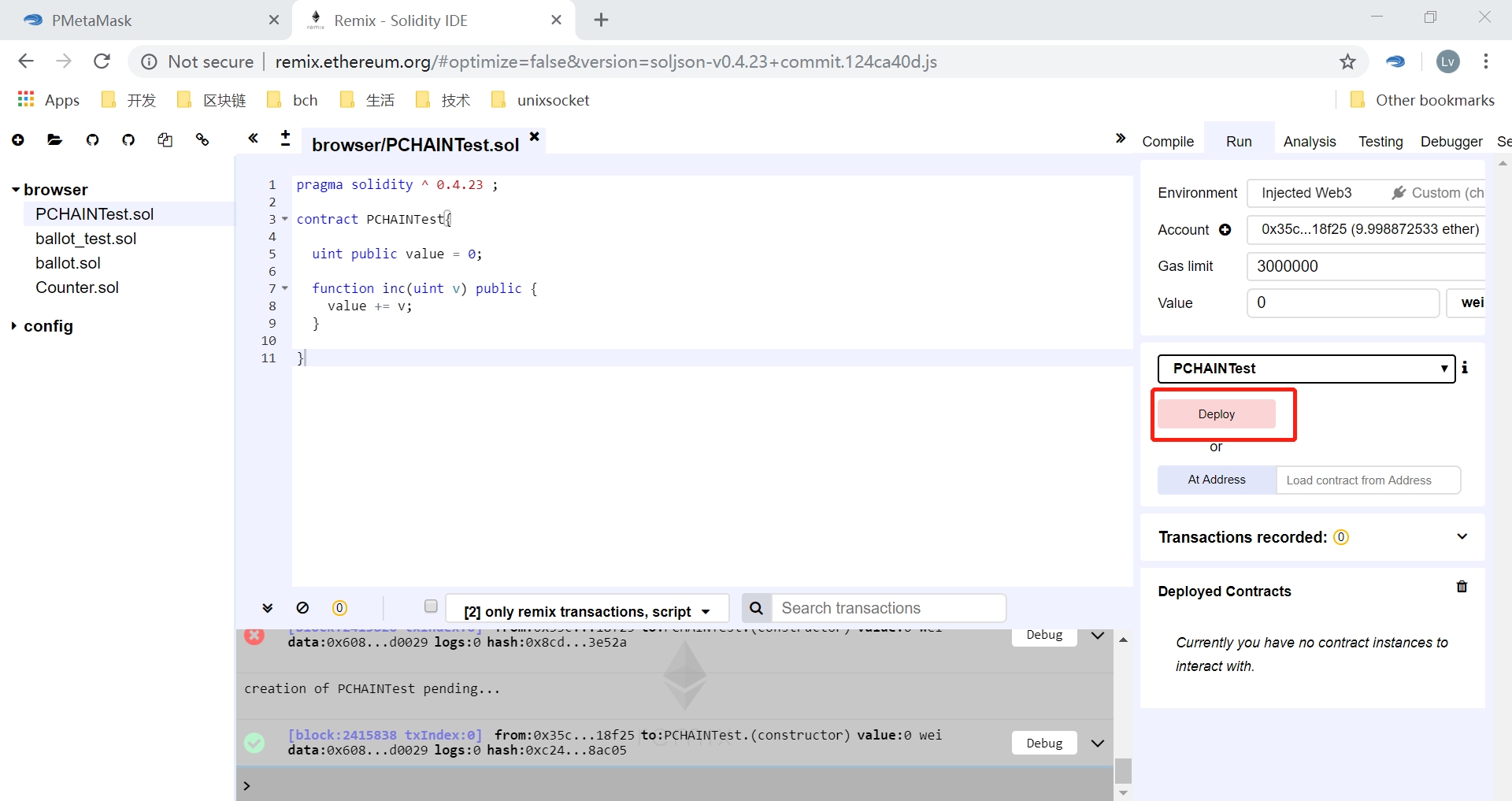Click the create new file plus icon

18,140
